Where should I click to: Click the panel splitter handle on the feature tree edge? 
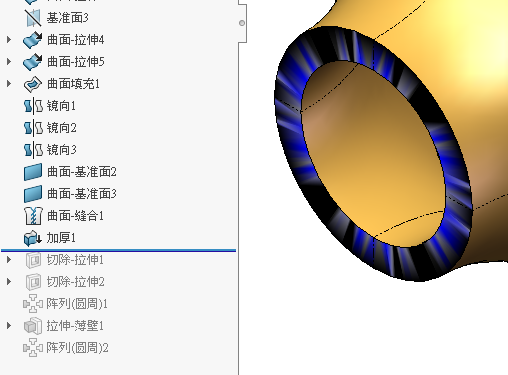pyautogui.click(x=242, y=23)
